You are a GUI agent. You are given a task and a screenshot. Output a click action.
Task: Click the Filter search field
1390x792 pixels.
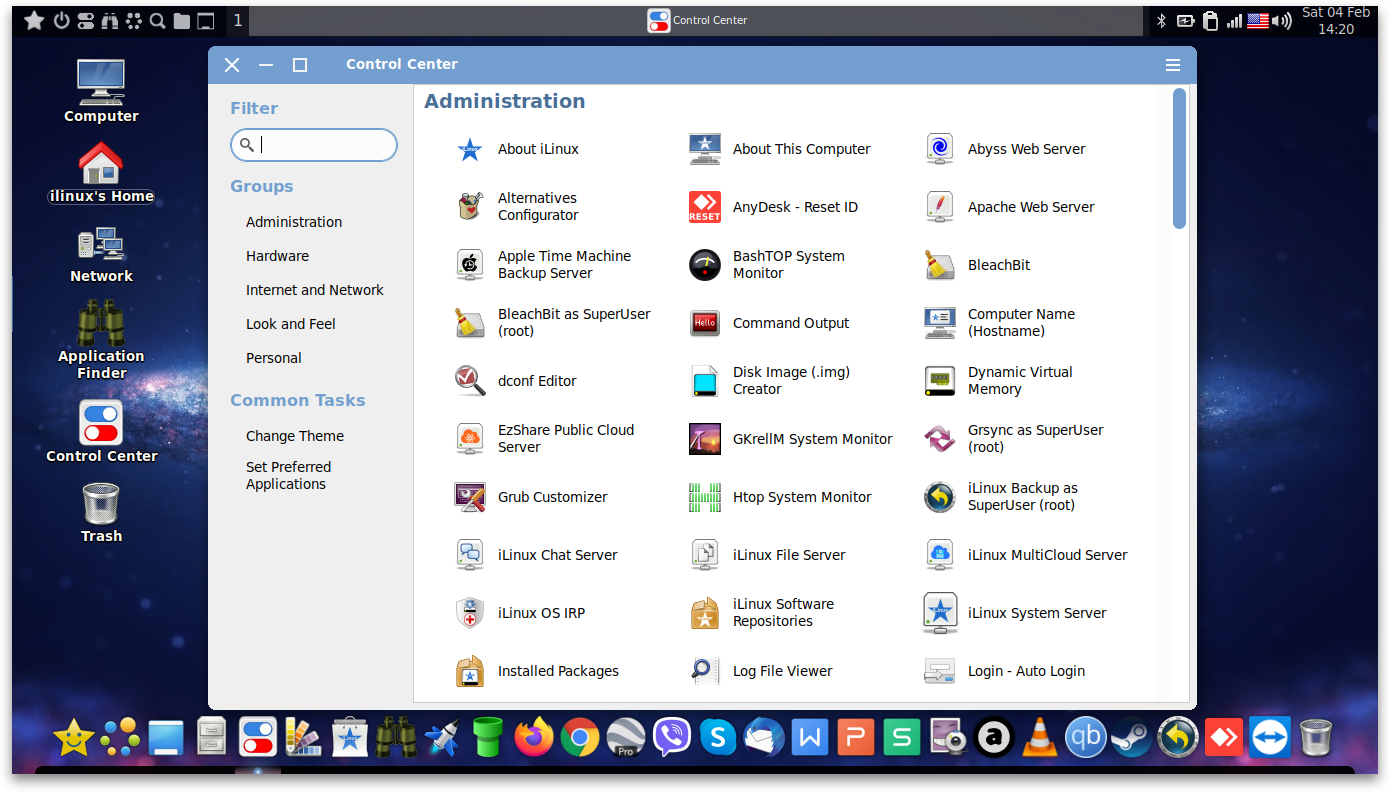[x=314, y=145]
